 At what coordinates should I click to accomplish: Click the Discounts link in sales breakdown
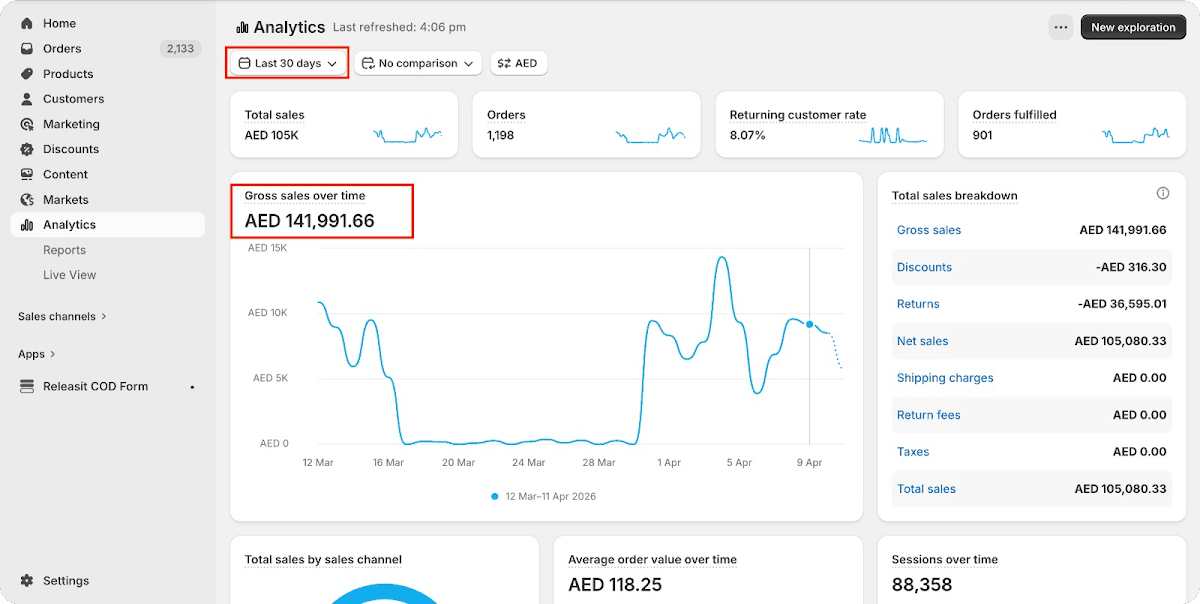pyautogui.click(x=924, y=267)
